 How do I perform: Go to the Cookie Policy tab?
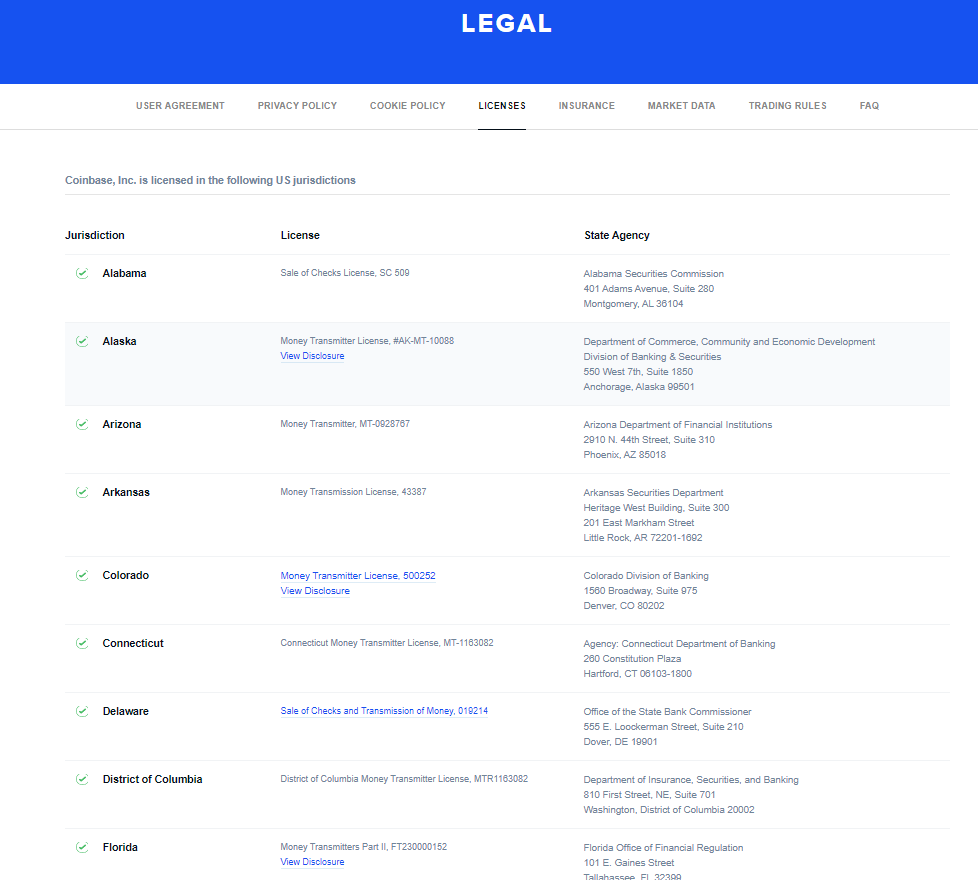(x=407, y=106)
